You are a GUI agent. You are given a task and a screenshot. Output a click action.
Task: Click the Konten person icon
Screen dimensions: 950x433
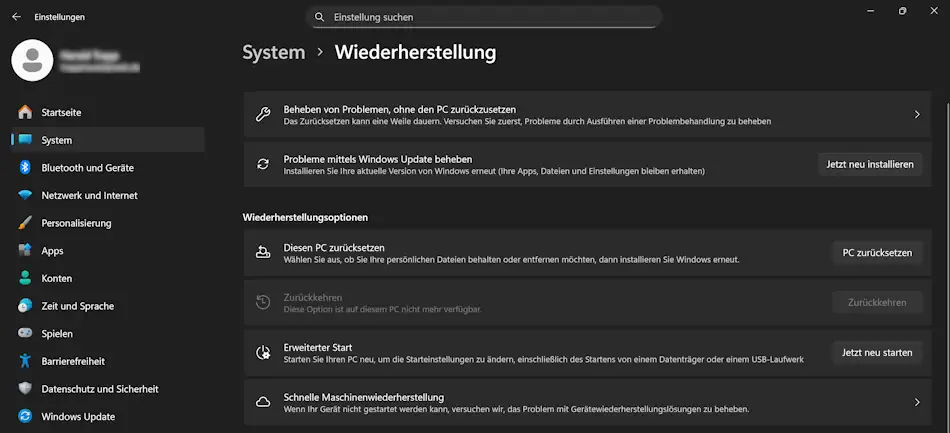click(25, 279)
